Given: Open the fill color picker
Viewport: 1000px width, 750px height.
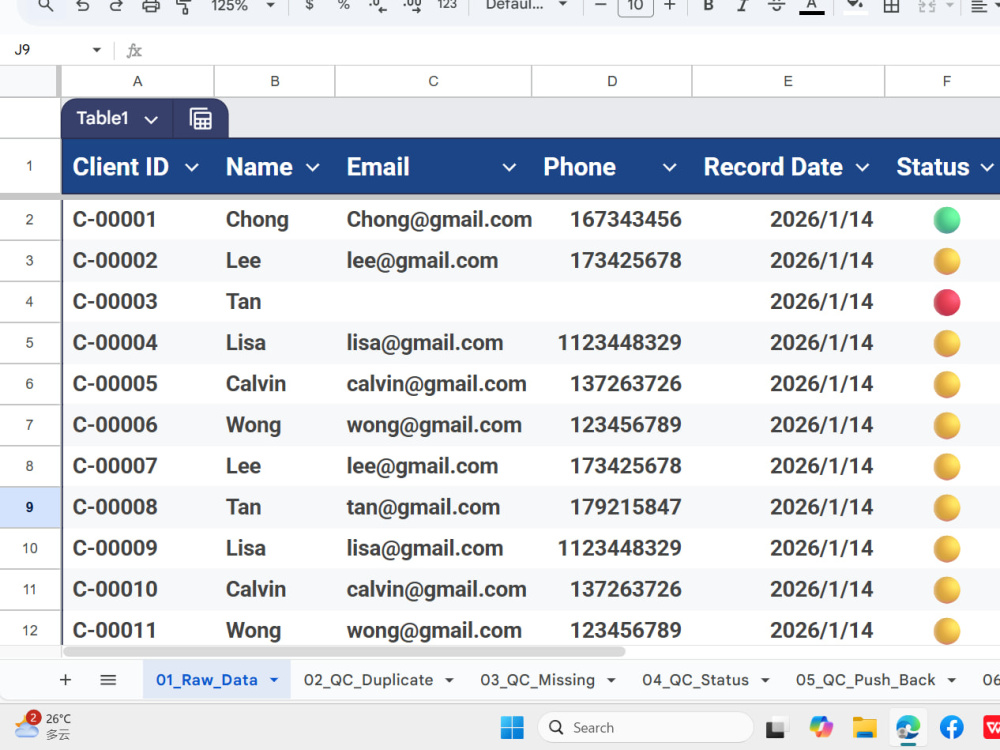Looking at the screenshot, I should coord(855,6).
